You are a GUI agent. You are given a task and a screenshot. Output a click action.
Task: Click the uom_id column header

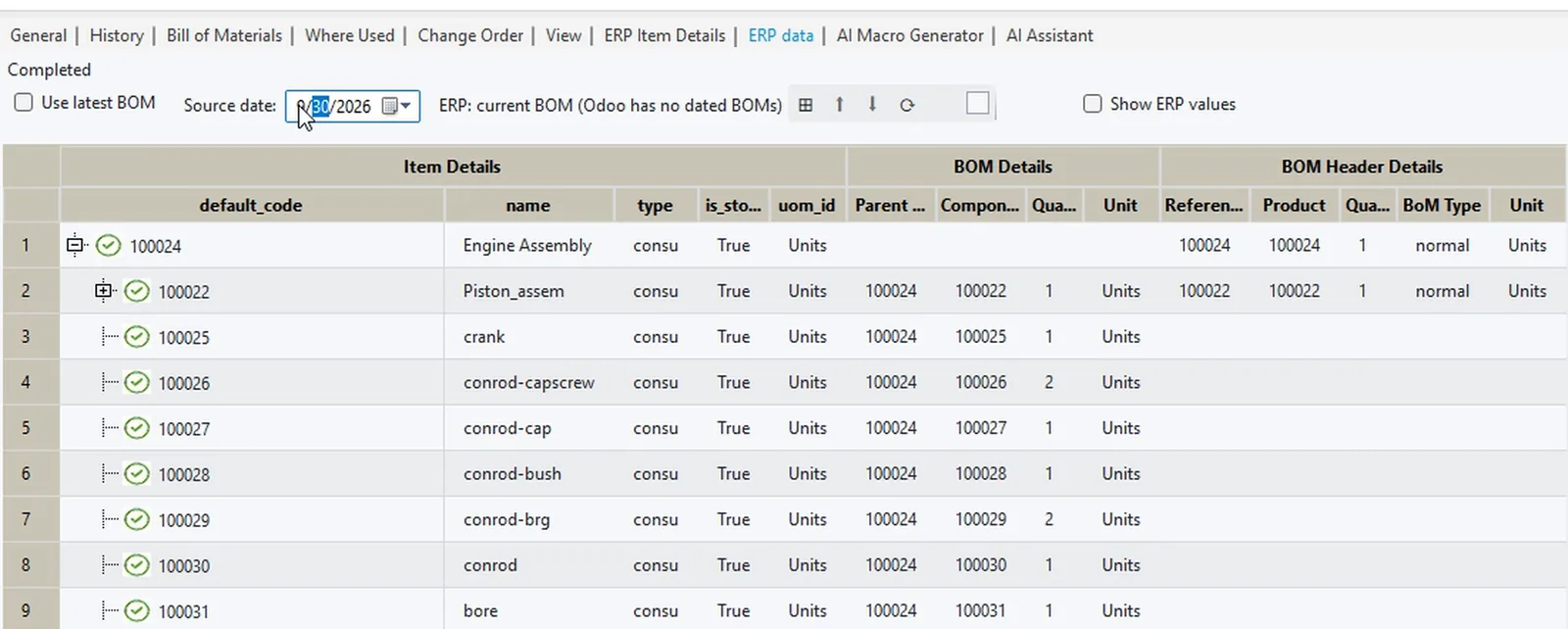click(x=807, y=205)
